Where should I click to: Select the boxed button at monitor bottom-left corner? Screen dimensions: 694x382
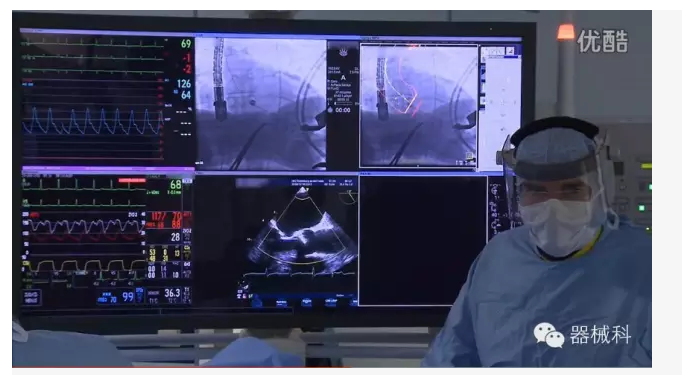(x=31, y=297)
